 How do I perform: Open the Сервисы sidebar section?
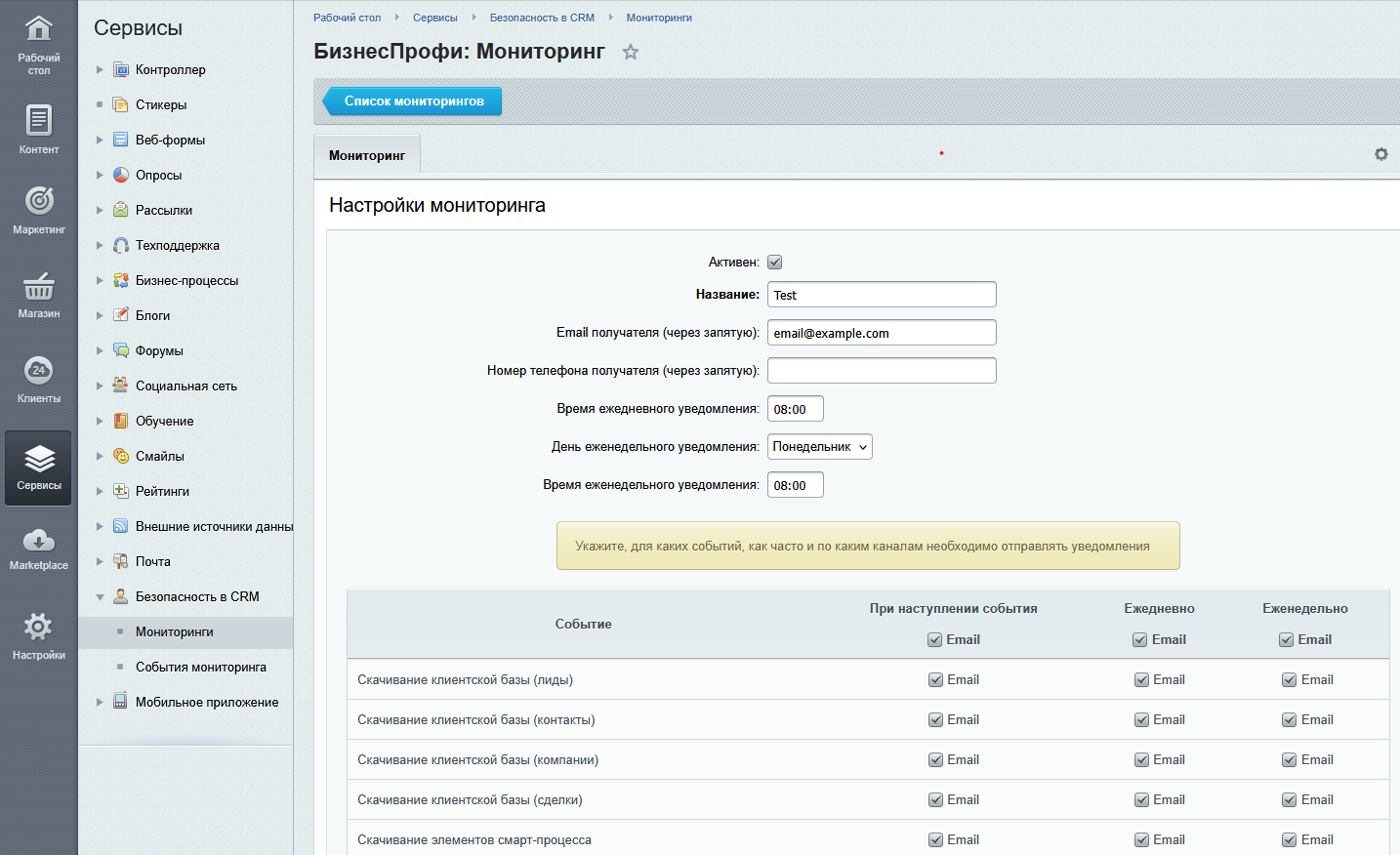[39, 468]
